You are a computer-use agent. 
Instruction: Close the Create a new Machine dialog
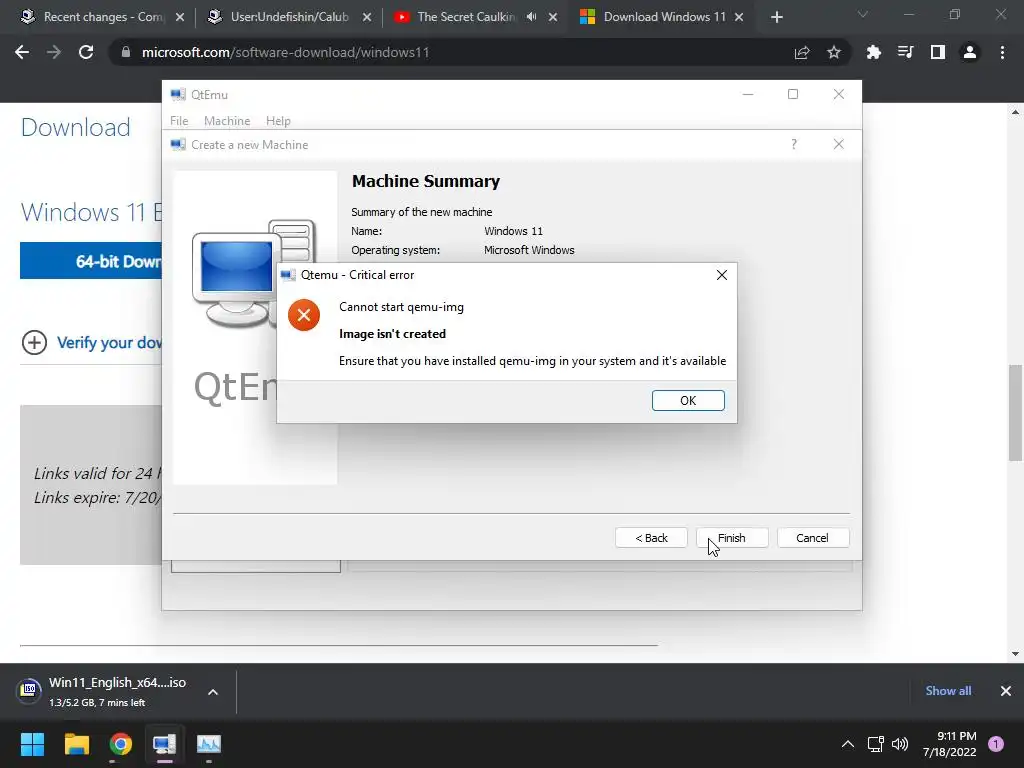839,144
